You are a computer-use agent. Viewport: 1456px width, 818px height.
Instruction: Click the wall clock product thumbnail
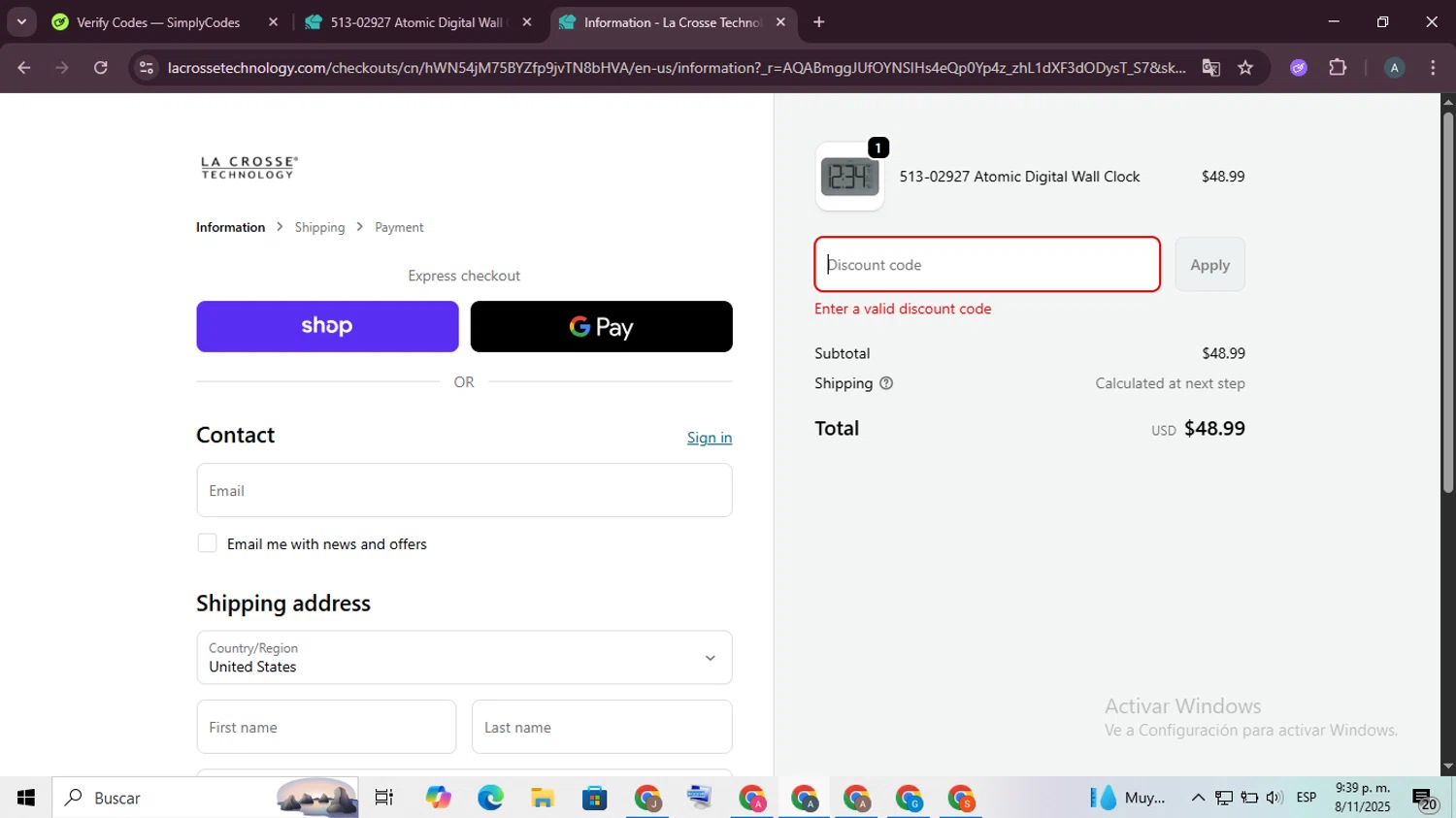[849, 177]
